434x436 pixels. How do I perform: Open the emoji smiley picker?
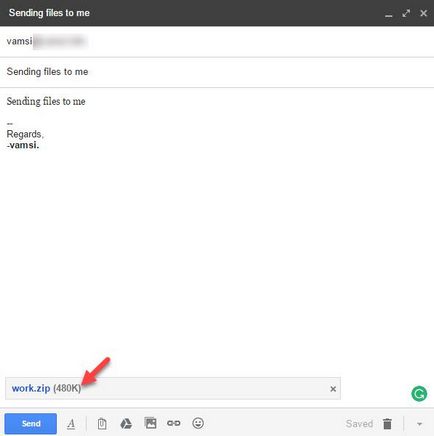[x=198, y=423]
